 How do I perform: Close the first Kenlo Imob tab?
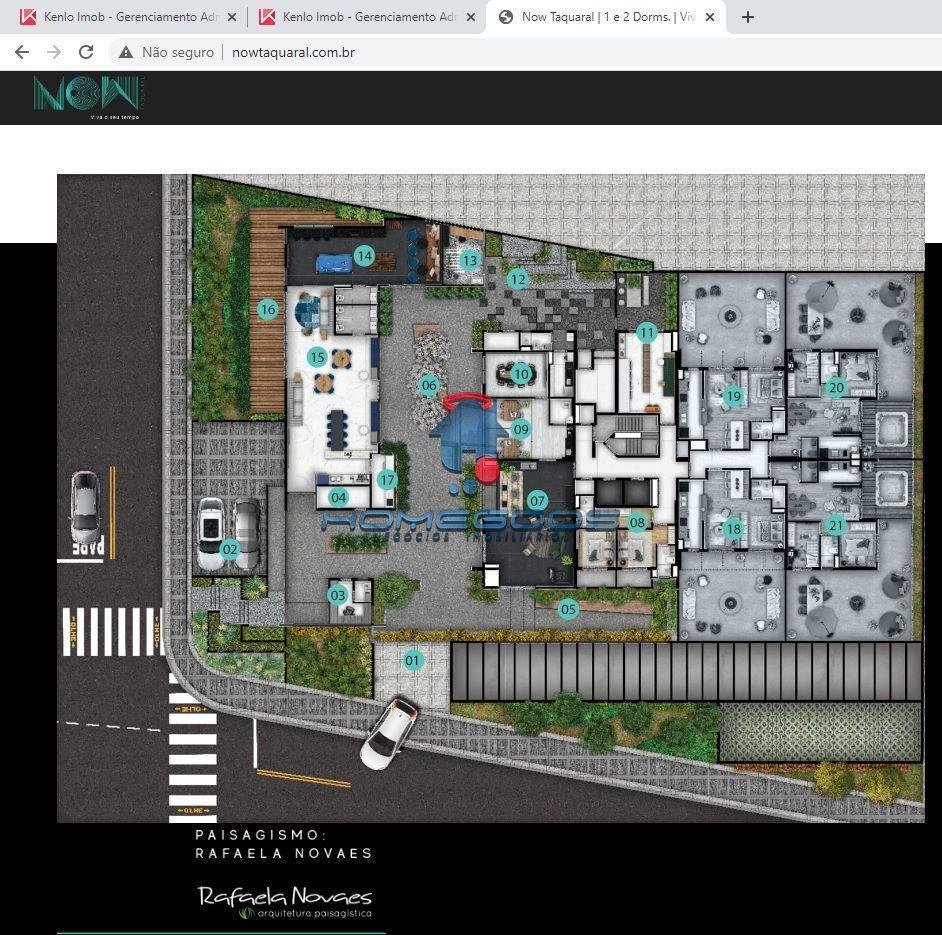click(232, 17)
